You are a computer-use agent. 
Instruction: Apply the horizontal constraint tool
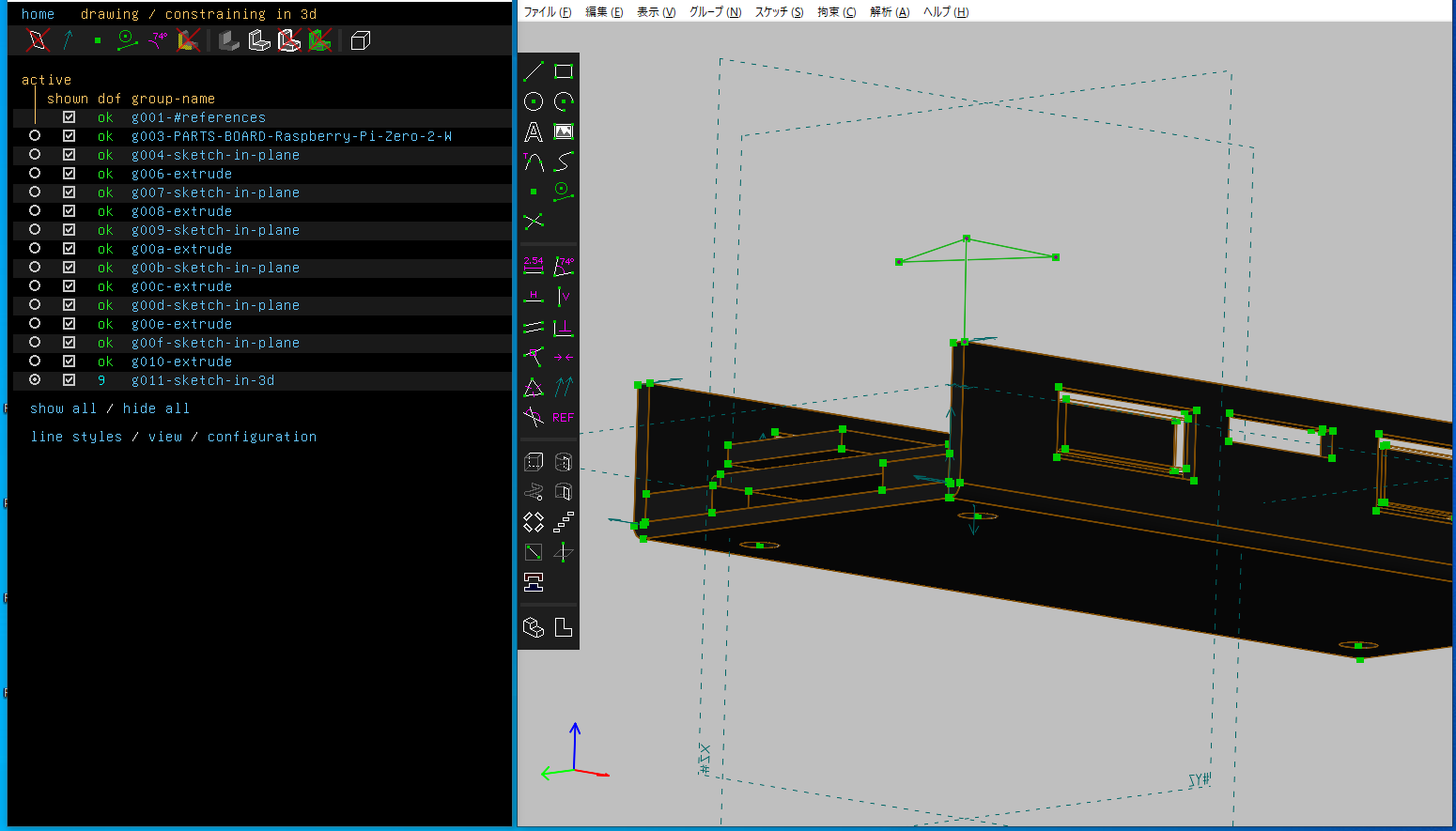(534, 297)
